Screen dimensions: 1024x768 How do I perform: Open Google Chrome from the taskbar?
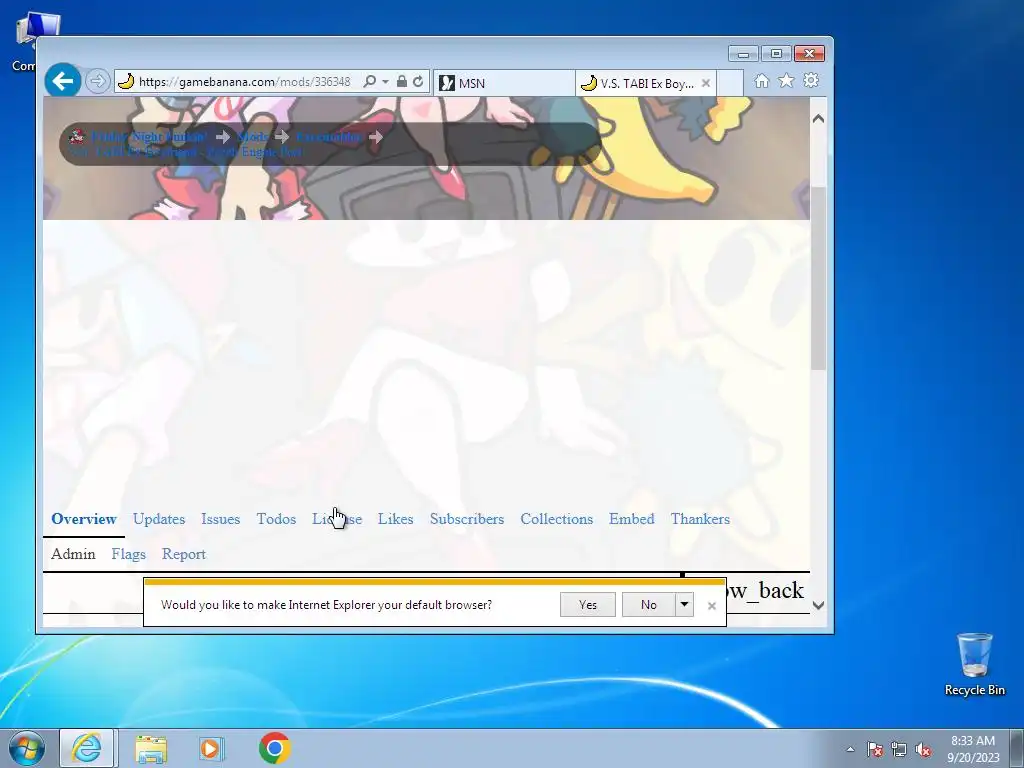(x=274, y=748)
